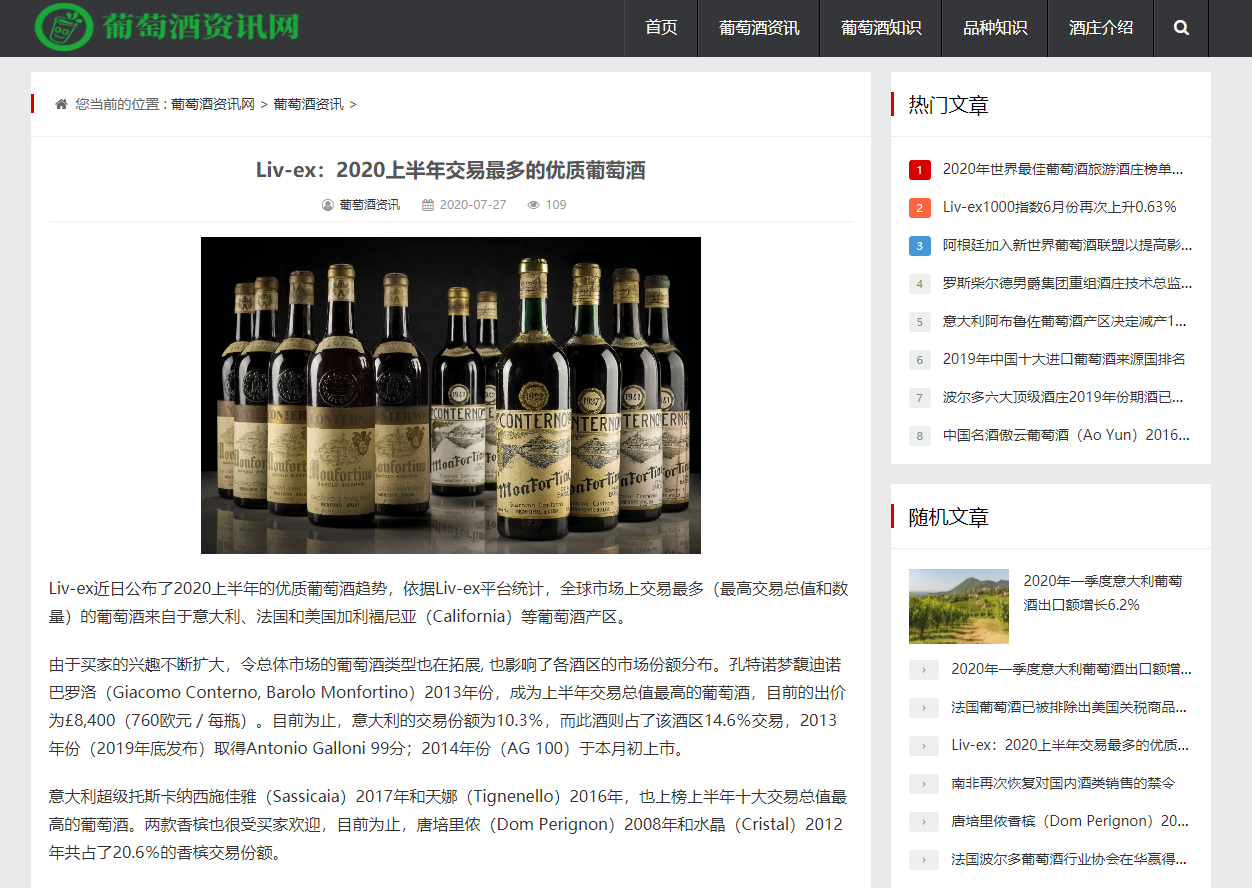Click the article title Liv-ex：2020上半年交易最多的优质葡萄酒
This screenshot has height=888, width=1252.
coord(451,170)
